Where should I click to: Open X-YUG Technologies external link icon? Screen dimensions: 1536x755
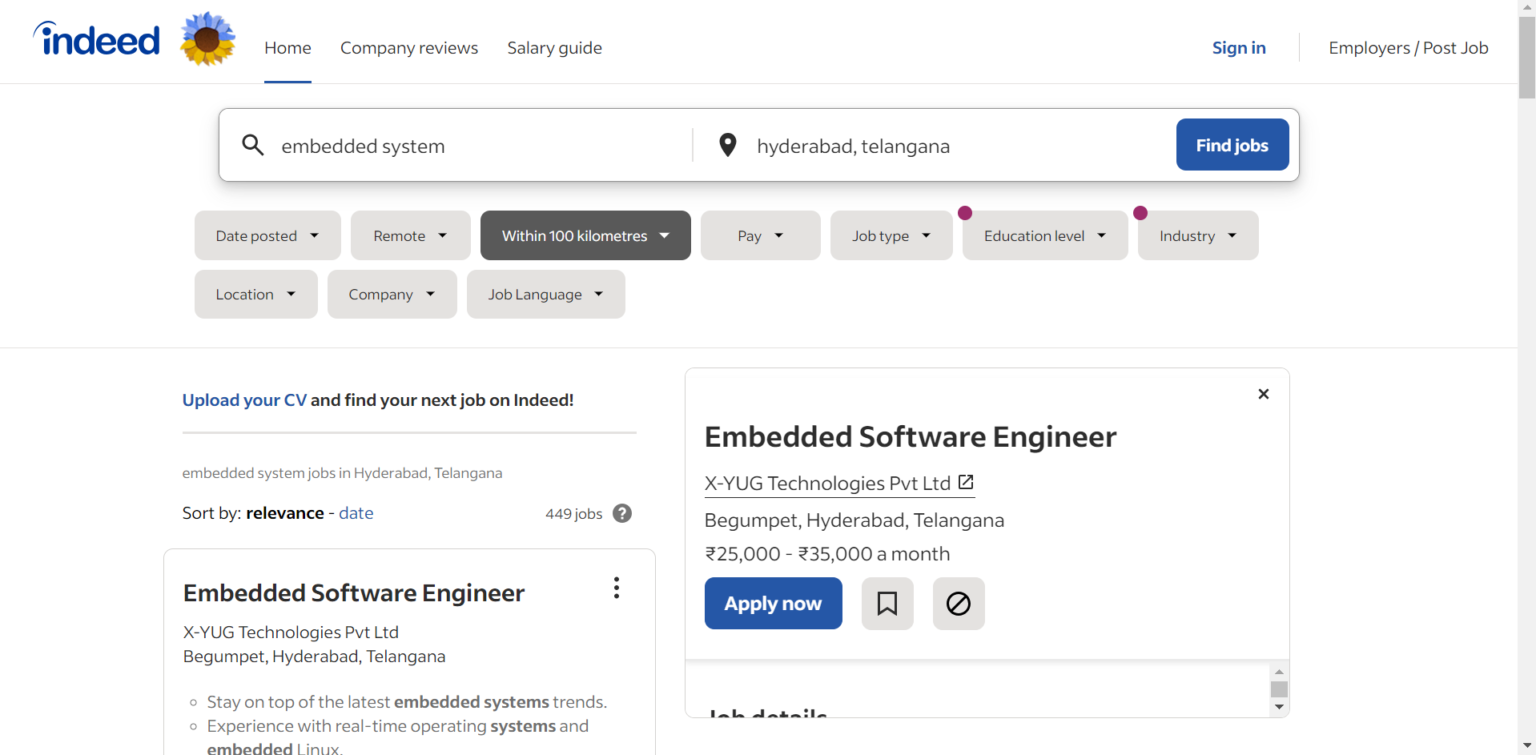click(x=965, y=482)
